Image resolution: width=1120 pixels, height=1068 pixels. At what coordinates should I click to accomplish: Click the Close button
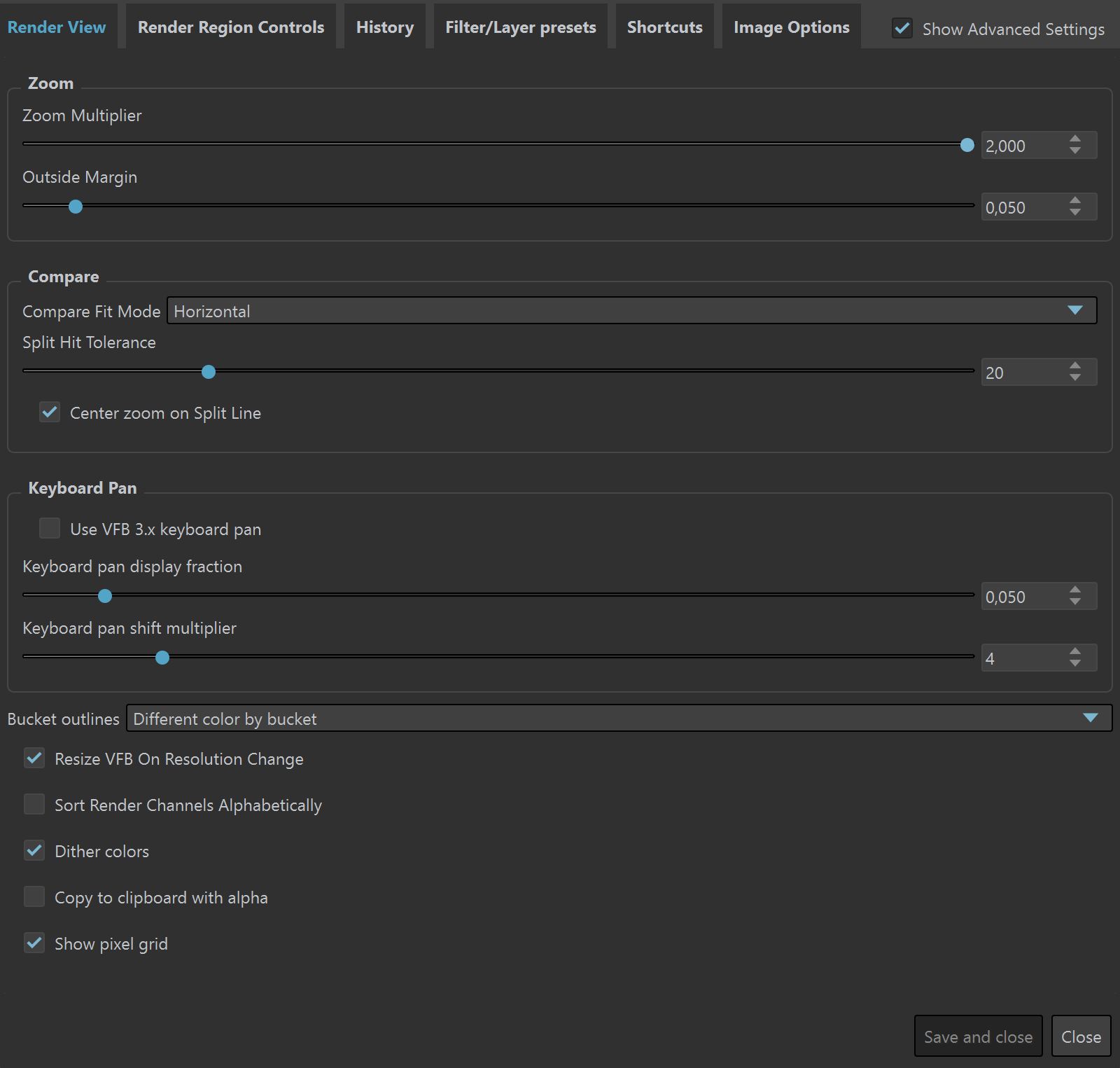[1081, 1036]
